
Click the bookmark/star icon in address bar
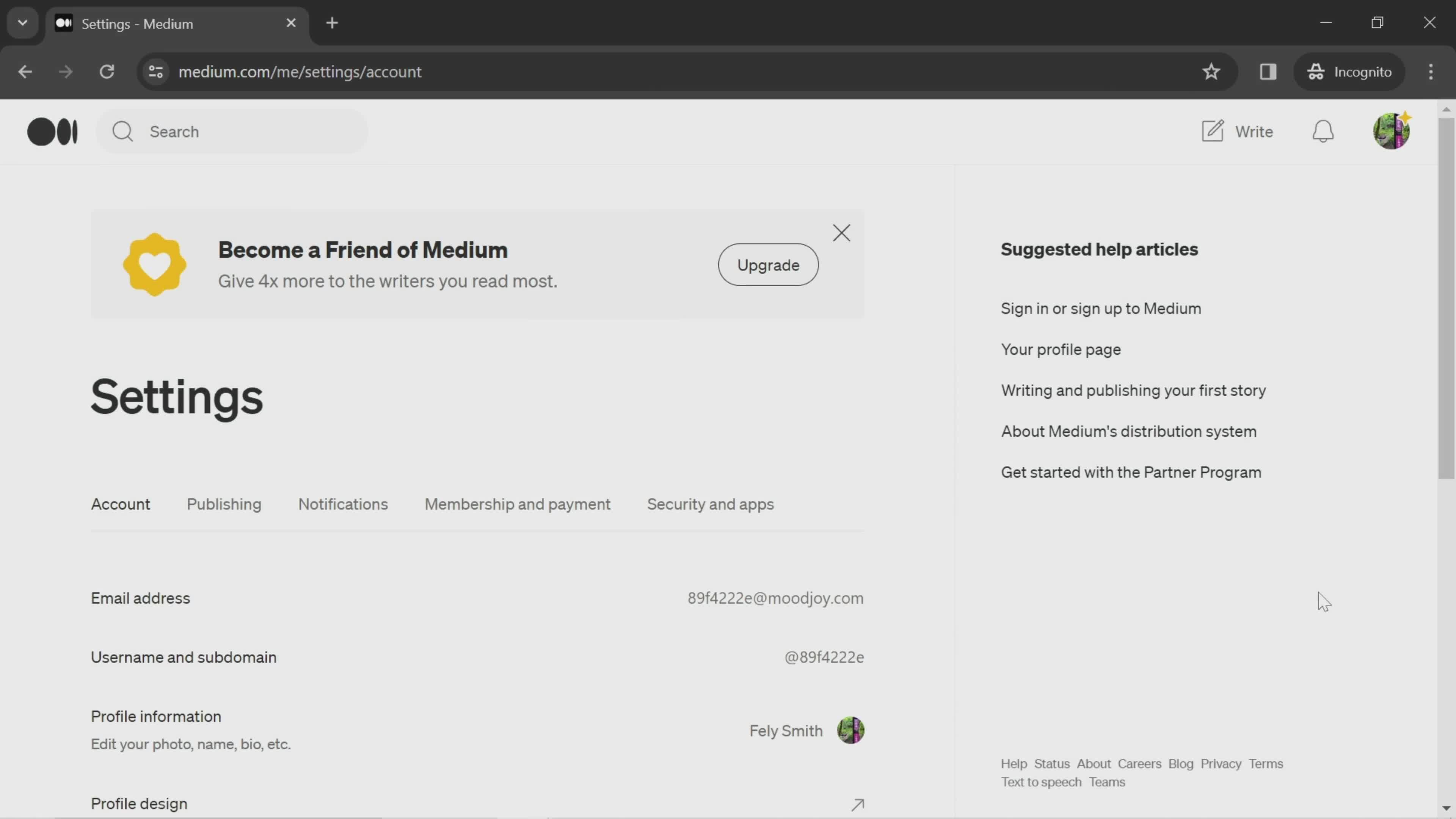1211,71
